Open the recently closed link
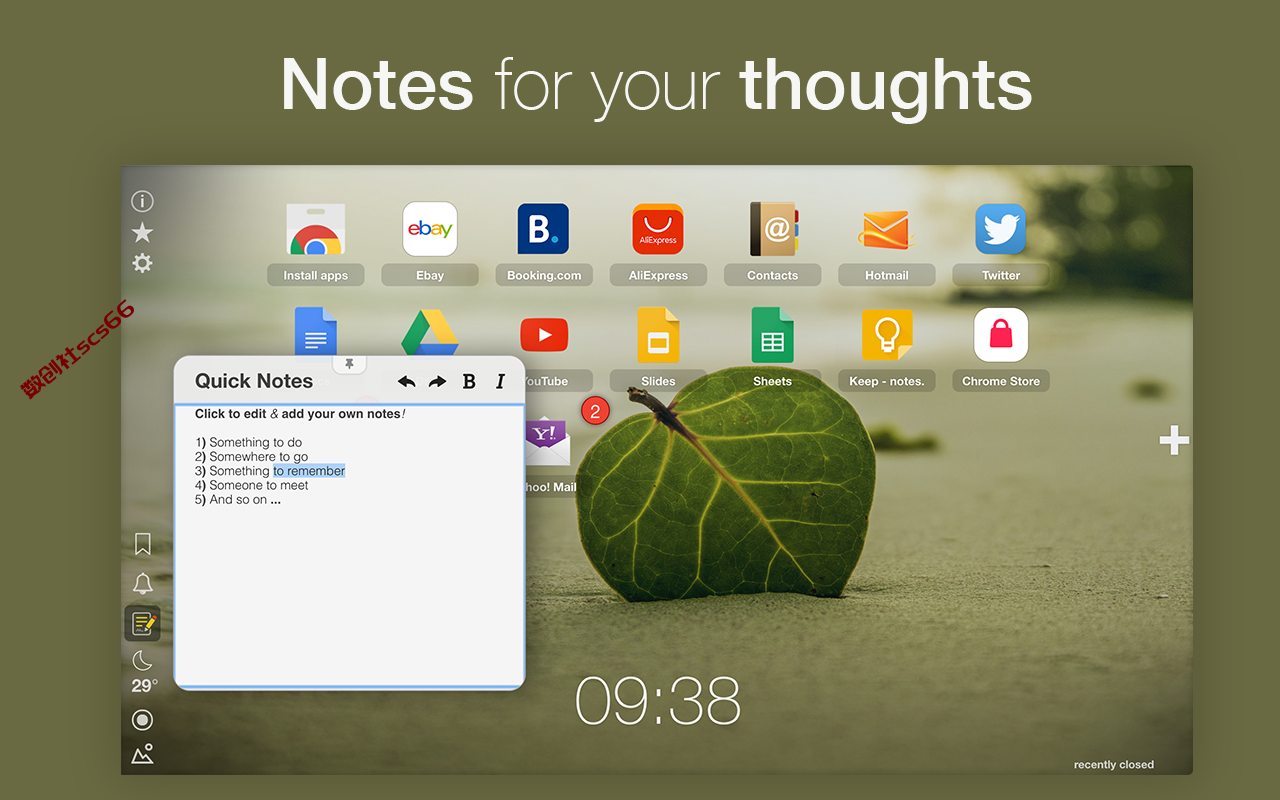This screenshot has width=1280, height=800. 1114,765
